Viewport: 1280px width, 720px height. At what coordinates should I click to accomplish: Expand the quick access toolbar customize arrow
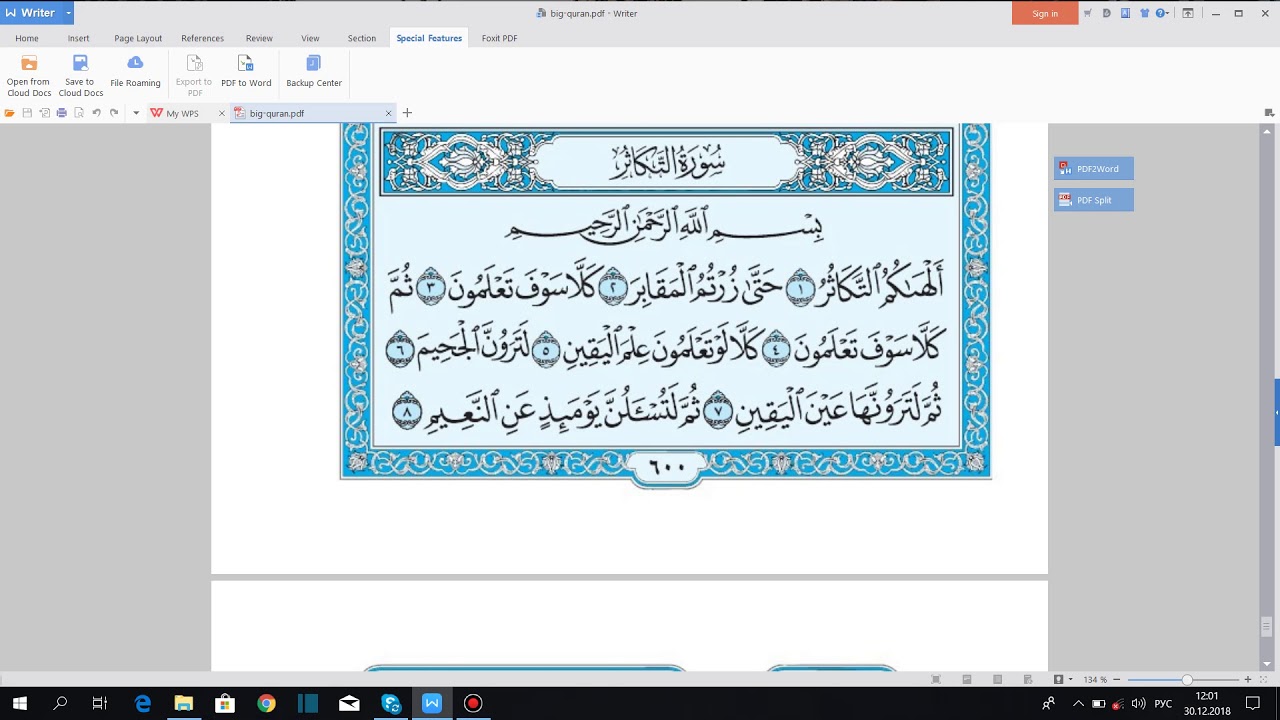point(136,113)
